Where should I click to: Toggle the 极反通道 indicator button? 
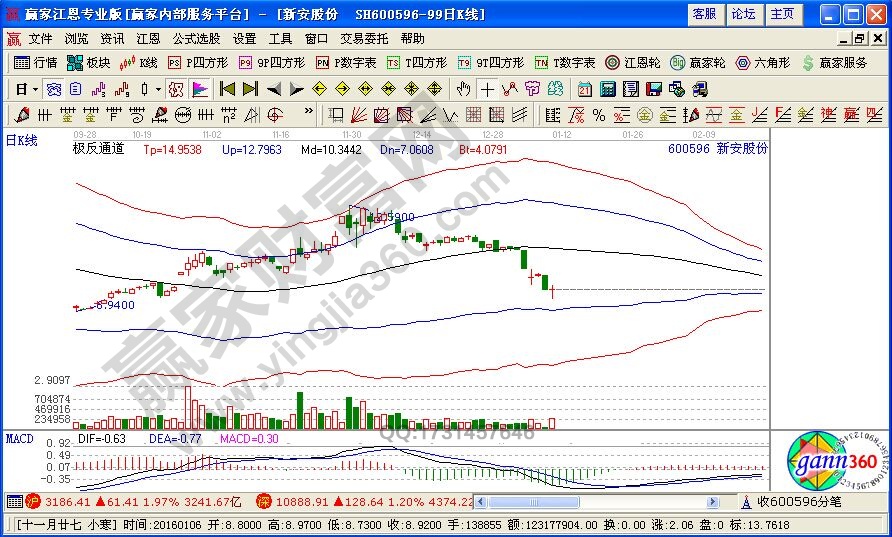[x=98, y=149]
